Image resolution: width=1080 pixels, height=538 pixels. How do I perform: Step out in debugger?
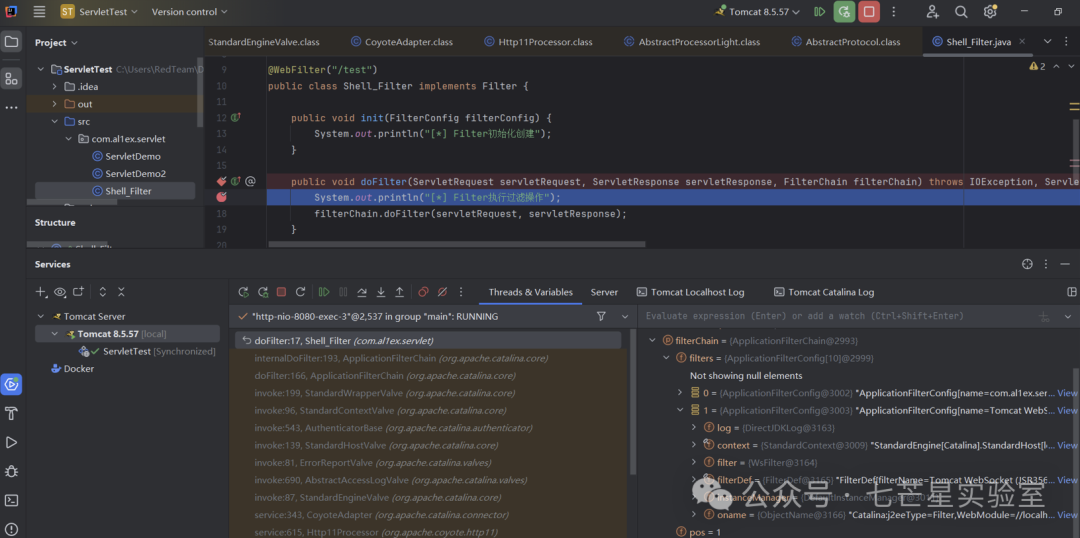pos(399,292)
